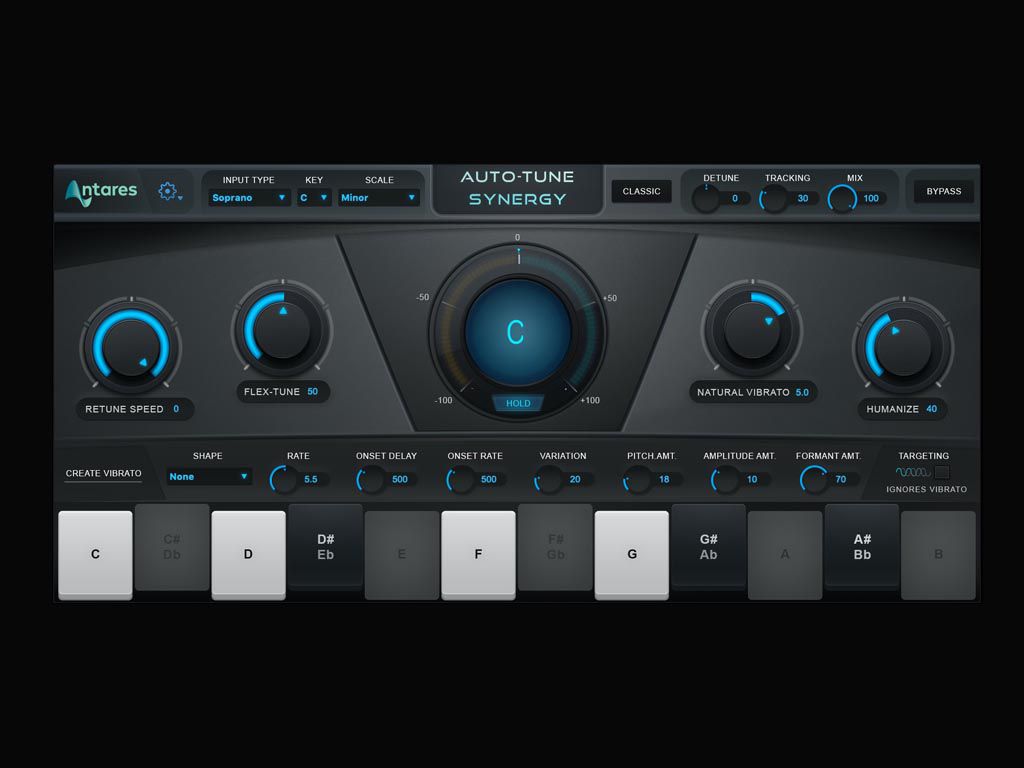This screenshot has width=1024, height=768.
Task: Toggle the A key on keyboard
Action: click(x=785, y=554)
